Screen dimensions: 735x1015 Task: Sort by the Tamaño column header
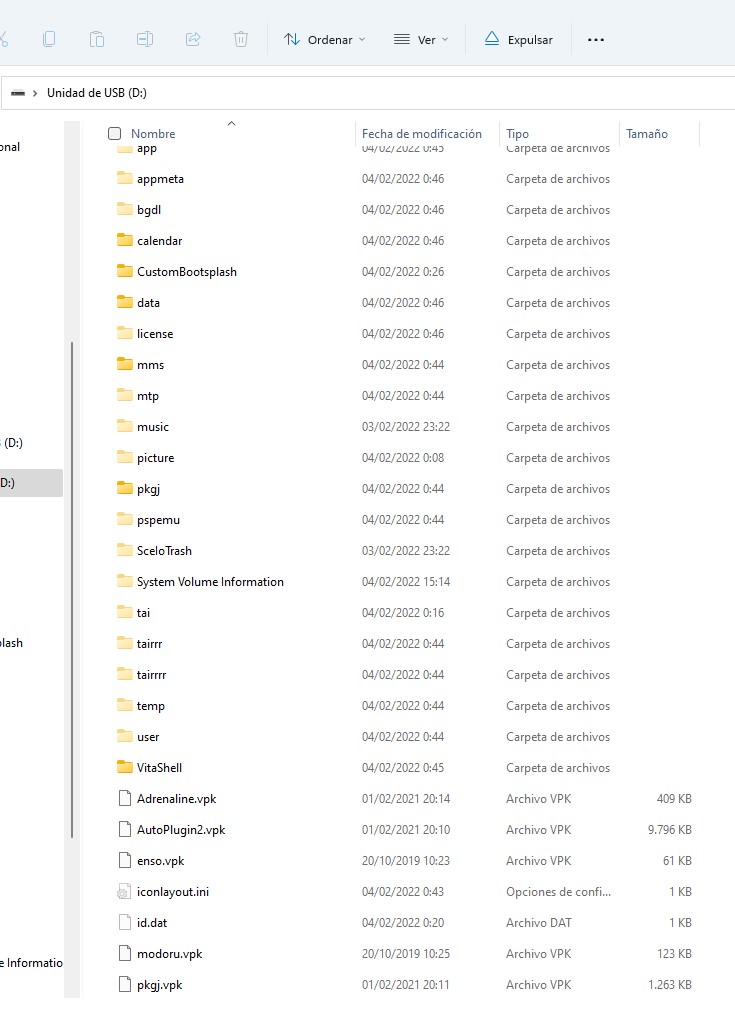point(646,133)
